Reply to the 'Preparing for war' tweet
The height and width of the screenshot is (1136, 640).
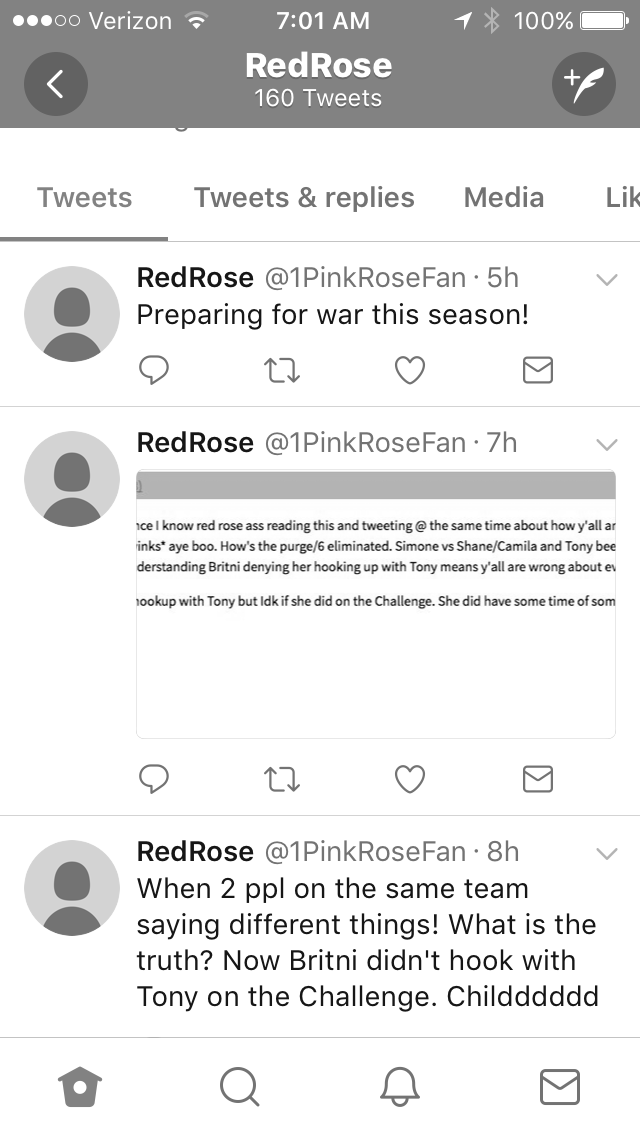pyautogui.click(x=154, y=370)
